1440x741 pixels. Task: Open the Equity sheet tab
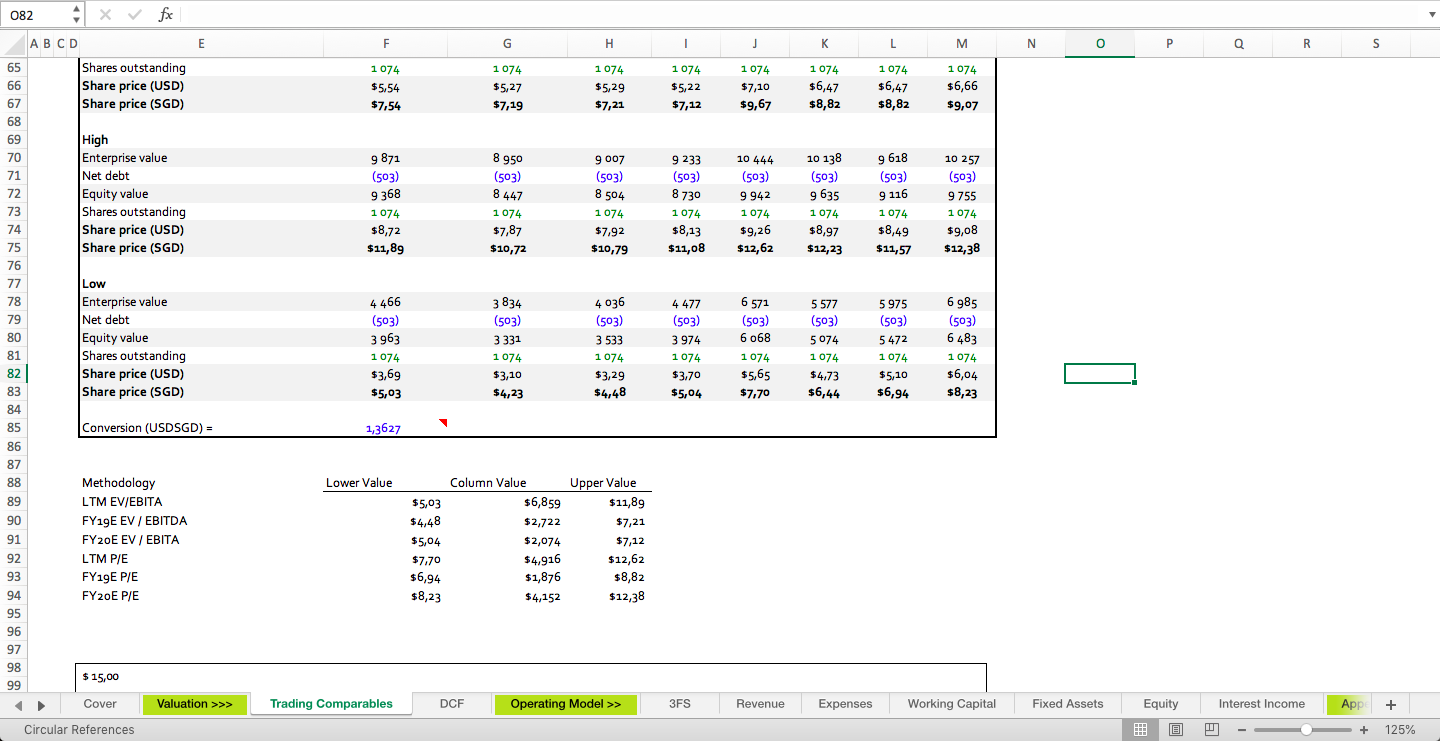pos(1160,704)
